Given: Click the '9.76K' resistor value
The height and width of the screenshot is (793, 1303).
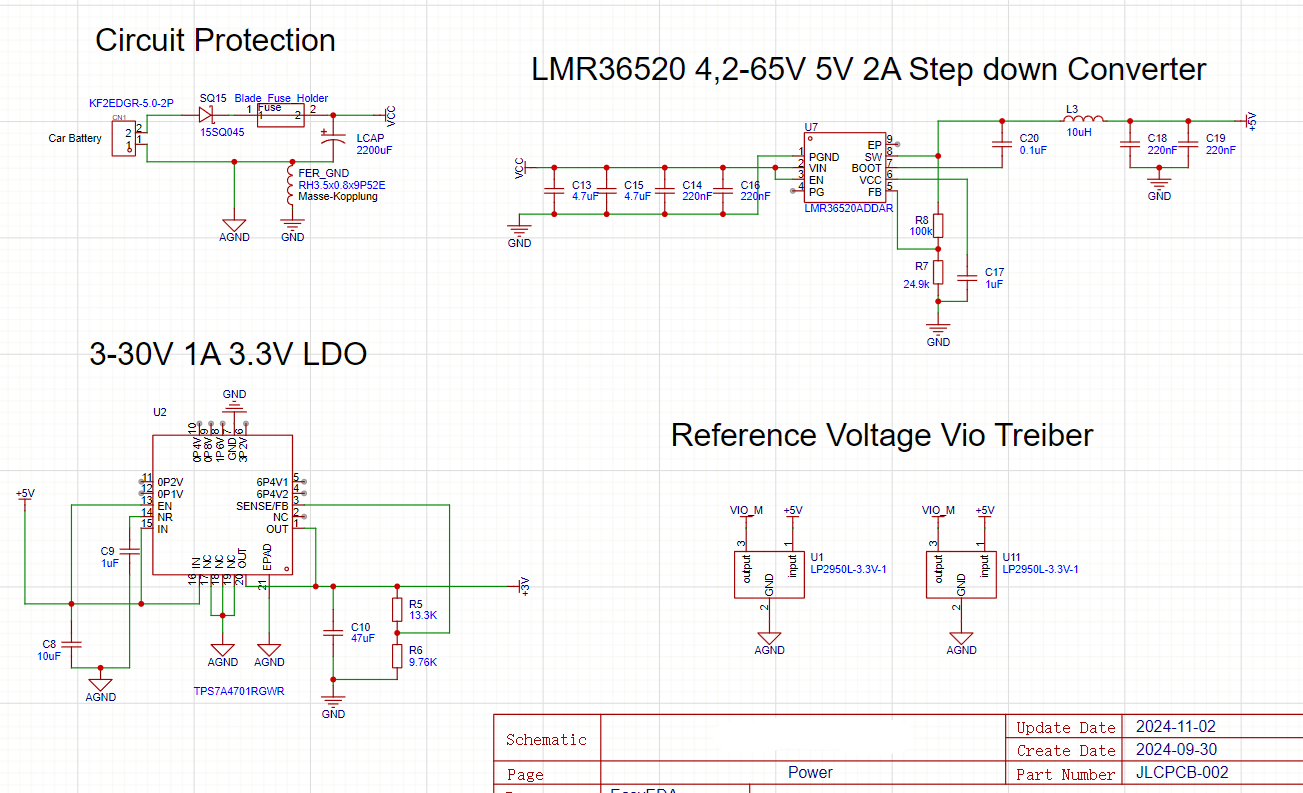Looking at the screenshot, I should point(423,662).
